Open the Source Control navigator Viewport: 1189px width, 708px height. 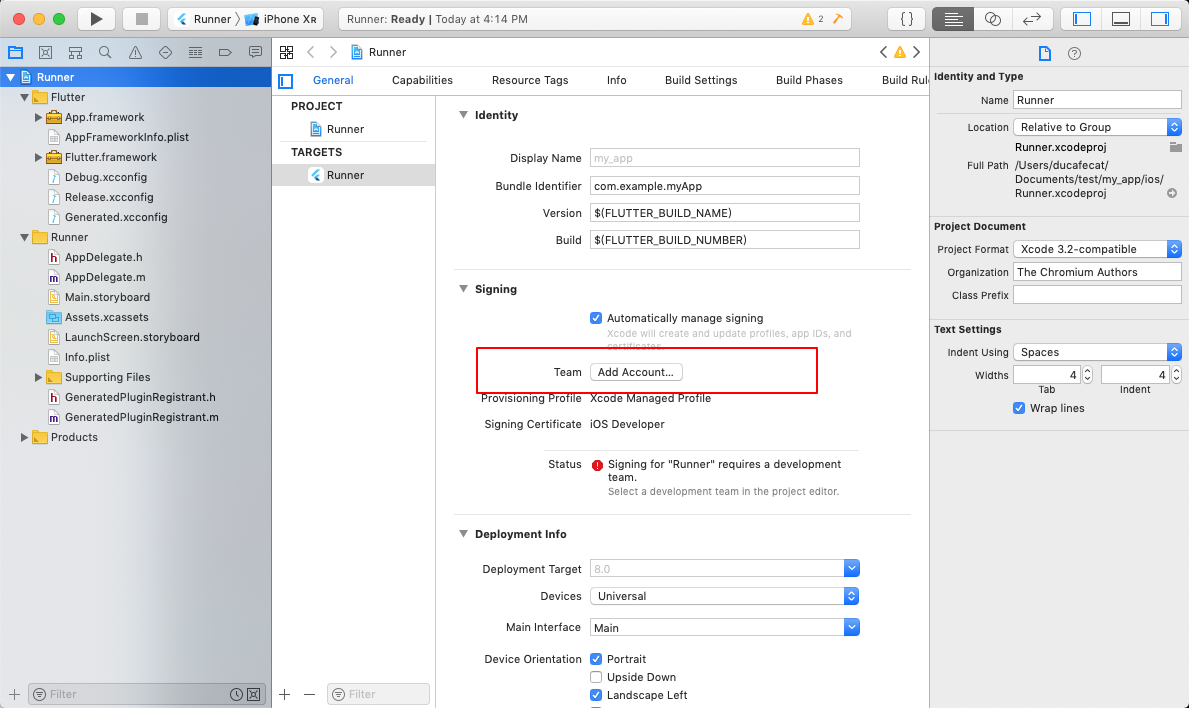[45, 52]
